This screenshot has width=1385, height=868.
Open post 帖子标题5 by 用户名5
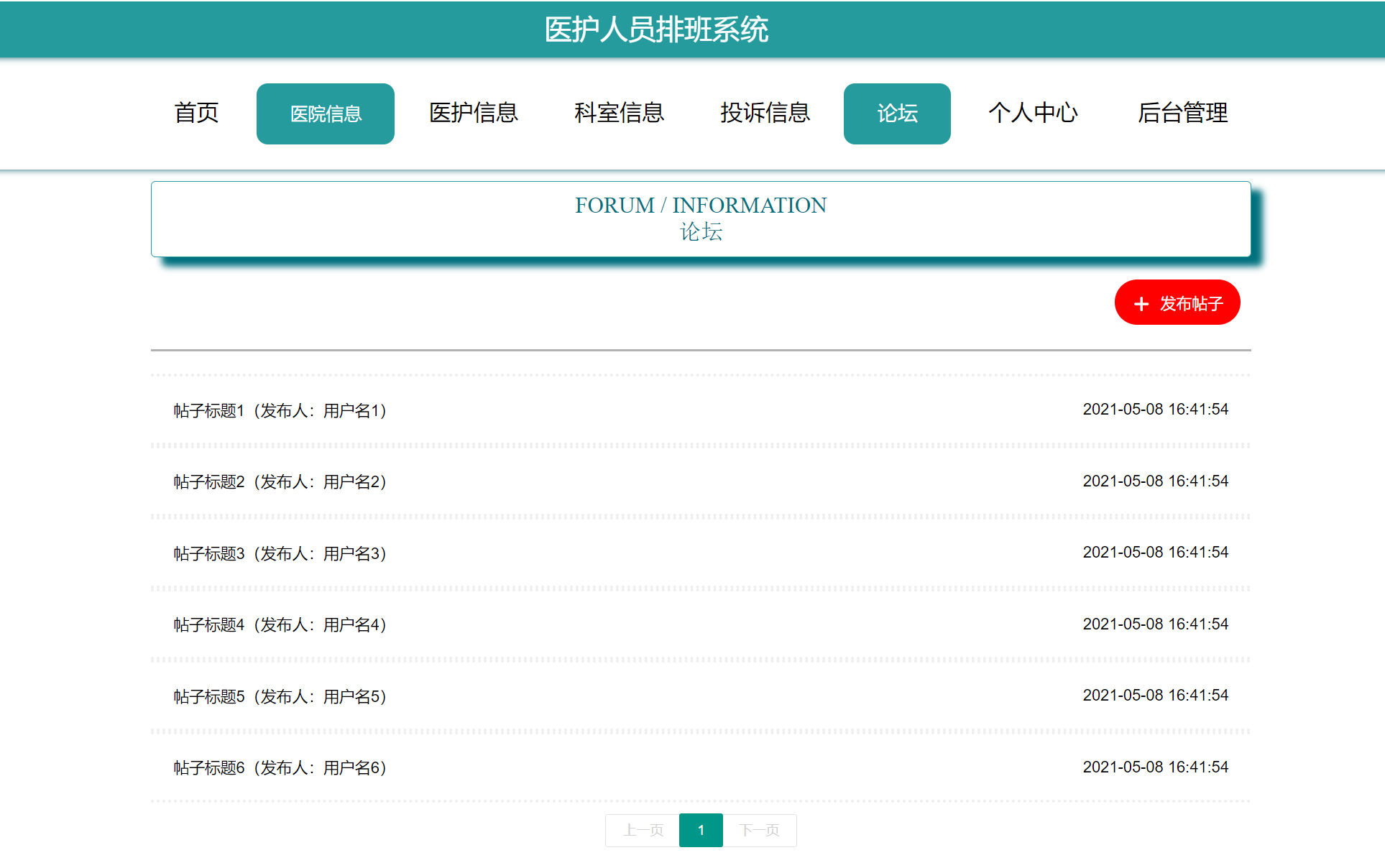(x=280, y=696)
